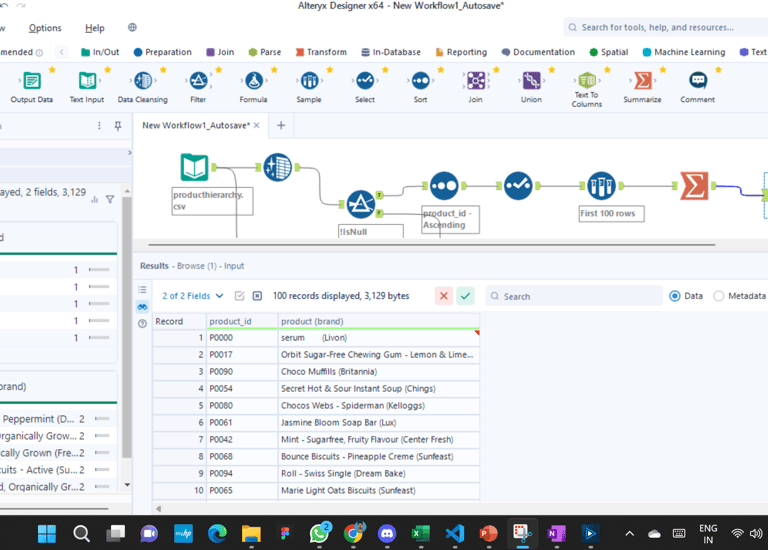Image resolution: width=768 pixels, height=550 pixels.
Task: Switch to the Spatial tool category
Action: click(608, 52)
